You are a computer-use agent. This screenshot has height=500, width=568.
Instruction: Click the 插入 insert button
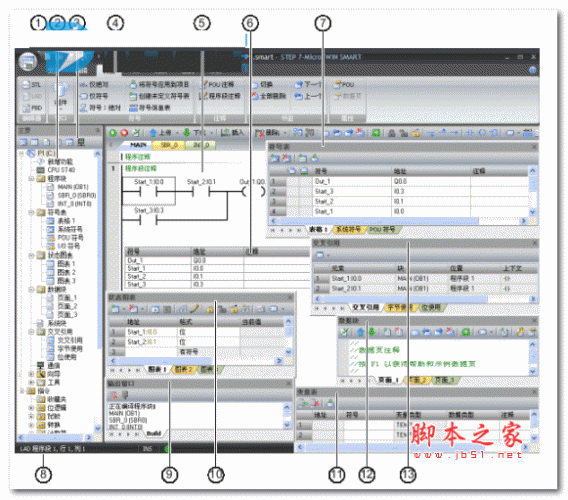coord(232,133)
